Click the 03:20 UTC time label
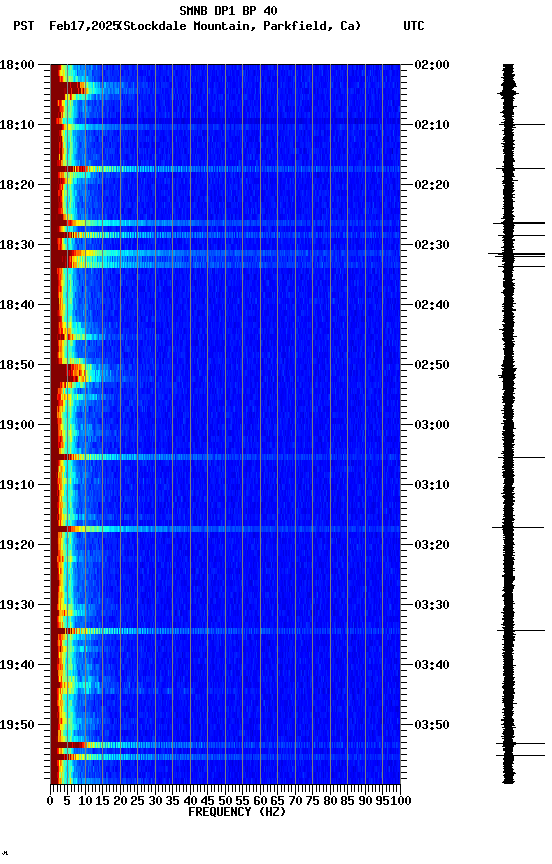 432,545
